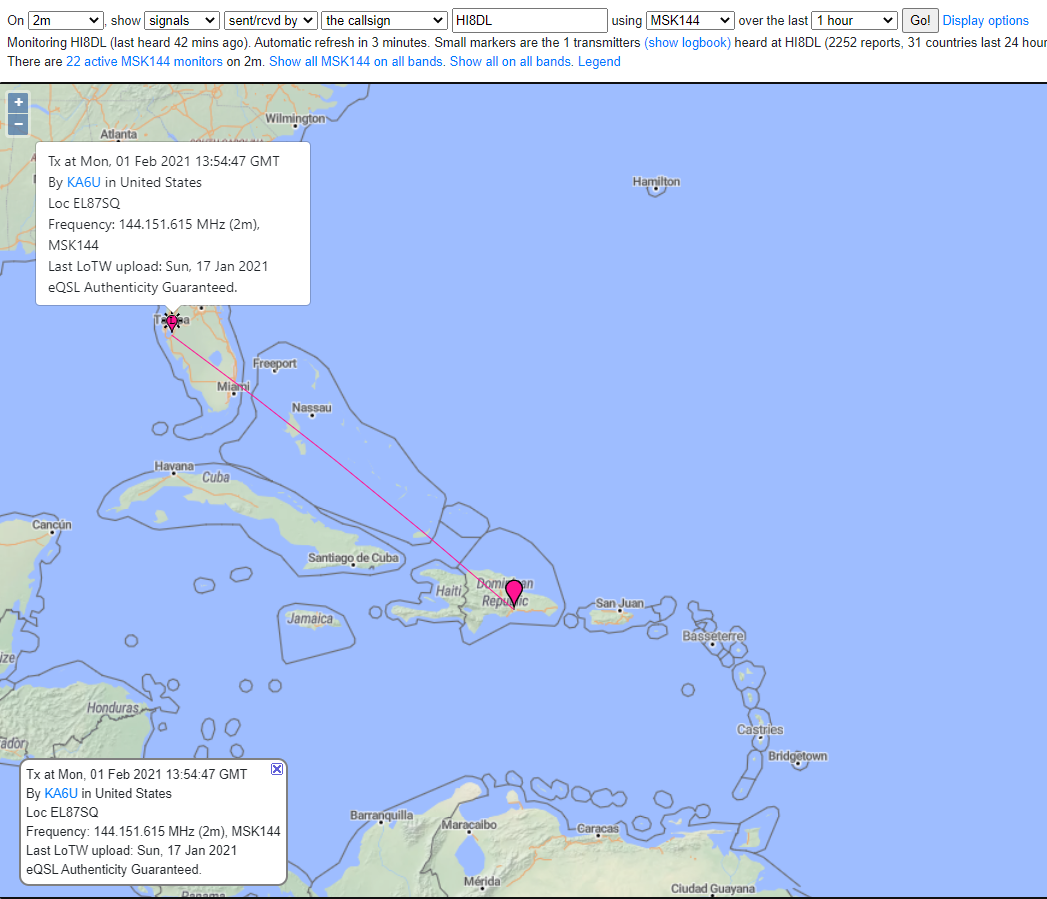
Task: Change the MSK144 mode dropdown
Action: point(690,20)
